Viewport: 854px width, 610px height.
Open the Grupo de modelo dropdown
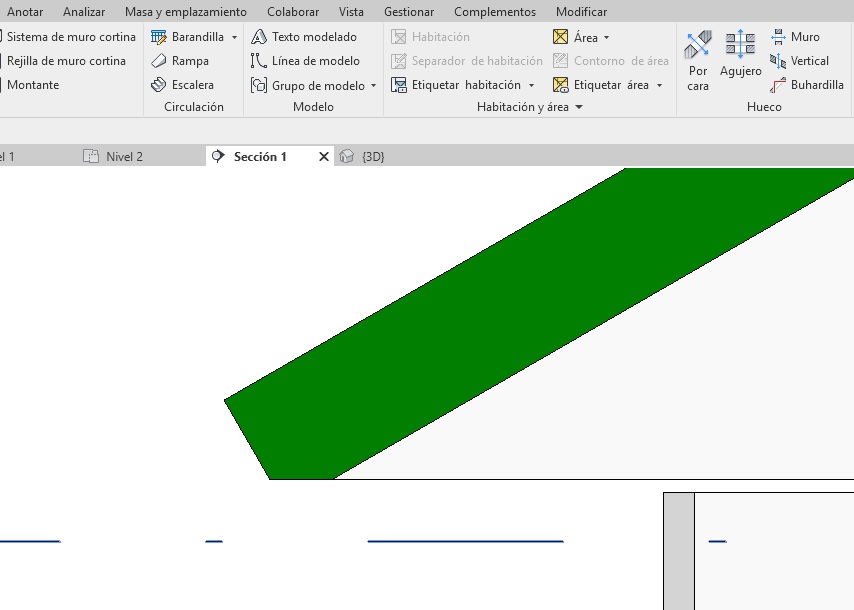click(x=374, y=86)
